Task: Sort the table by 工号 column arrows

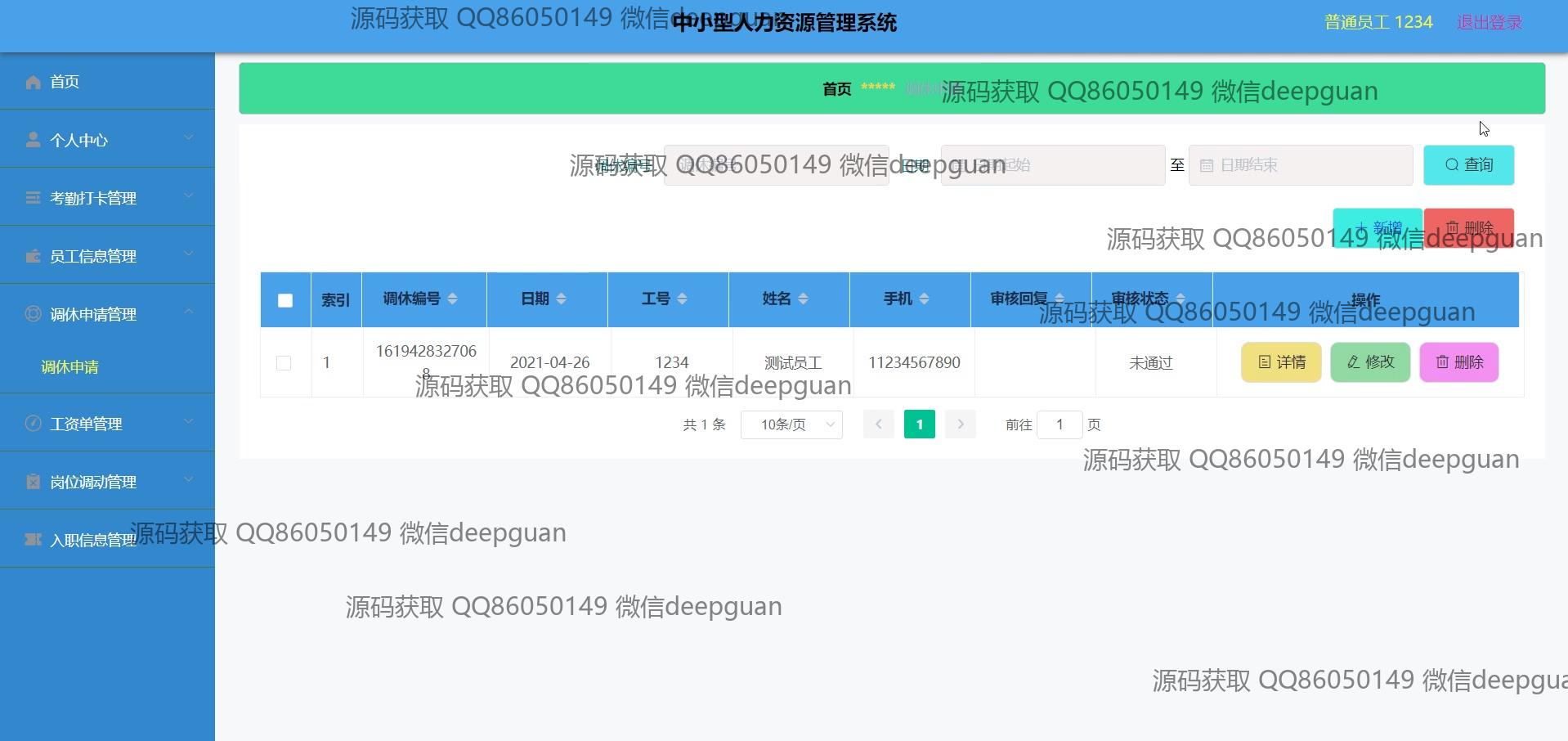Action: (682, 299)
